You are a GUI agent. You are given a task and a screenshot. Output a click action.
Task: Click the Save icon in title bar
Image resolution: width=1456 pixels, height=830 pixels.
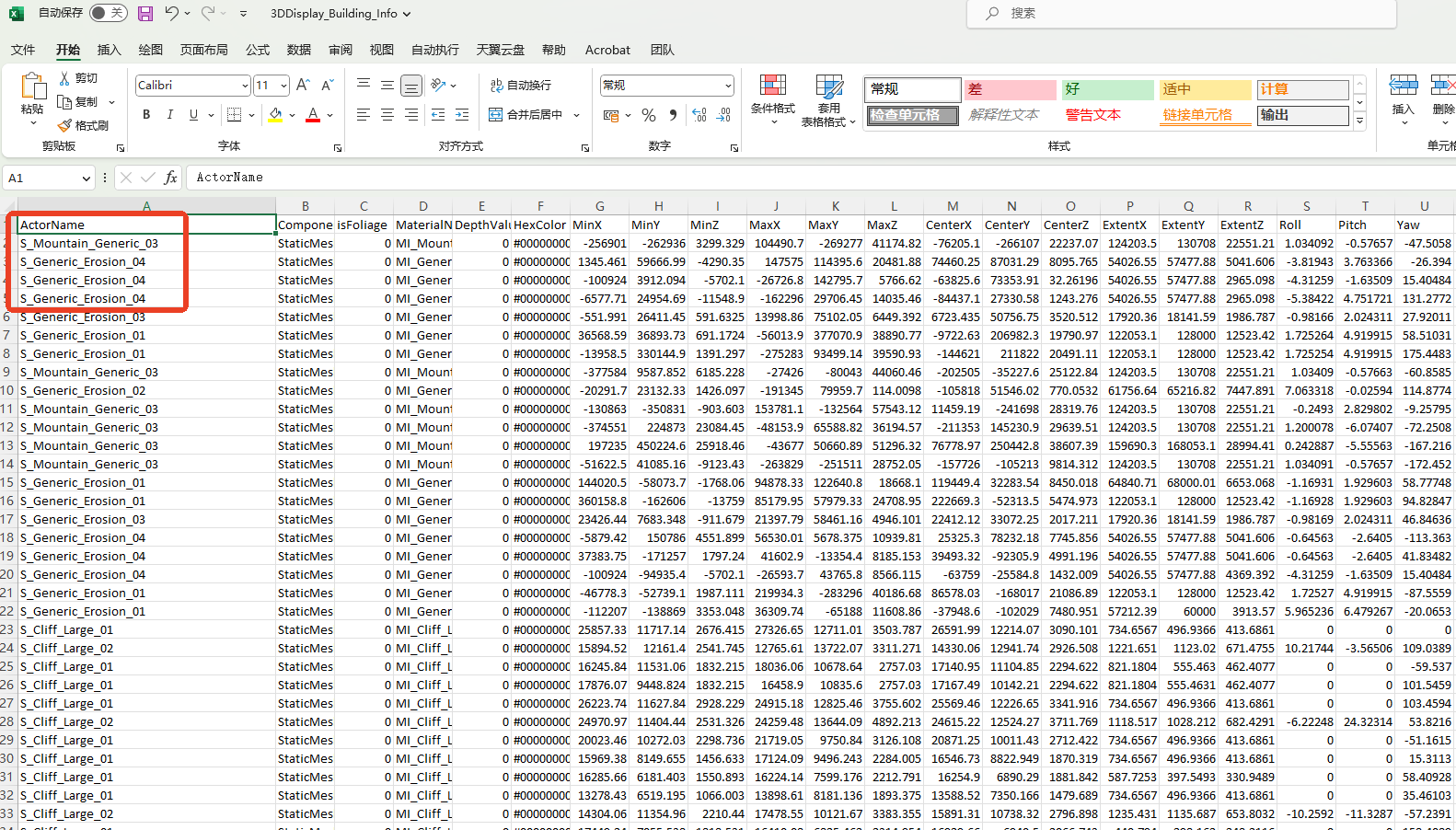click(x=145, y=14)
